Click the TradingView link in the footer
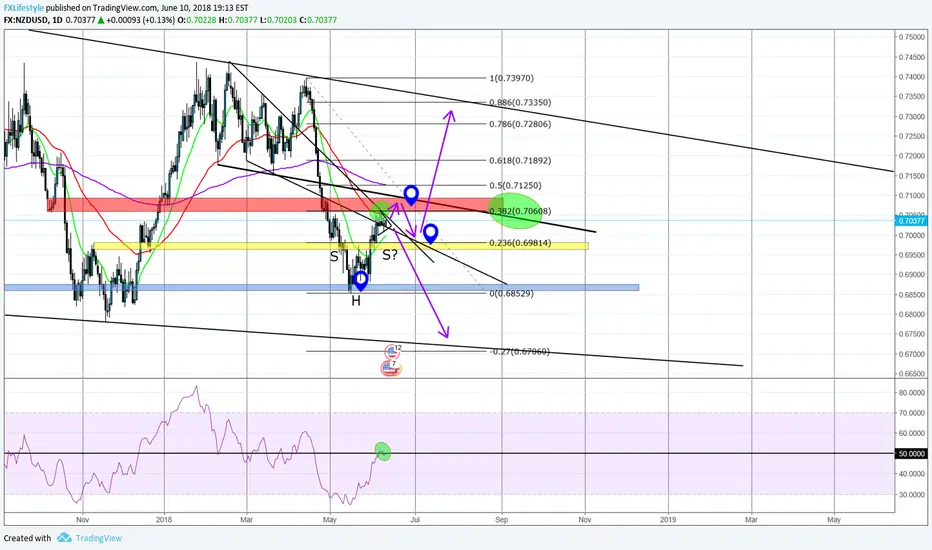The height and width of the screenshot is (550, 932). click(x=99, y=538)
